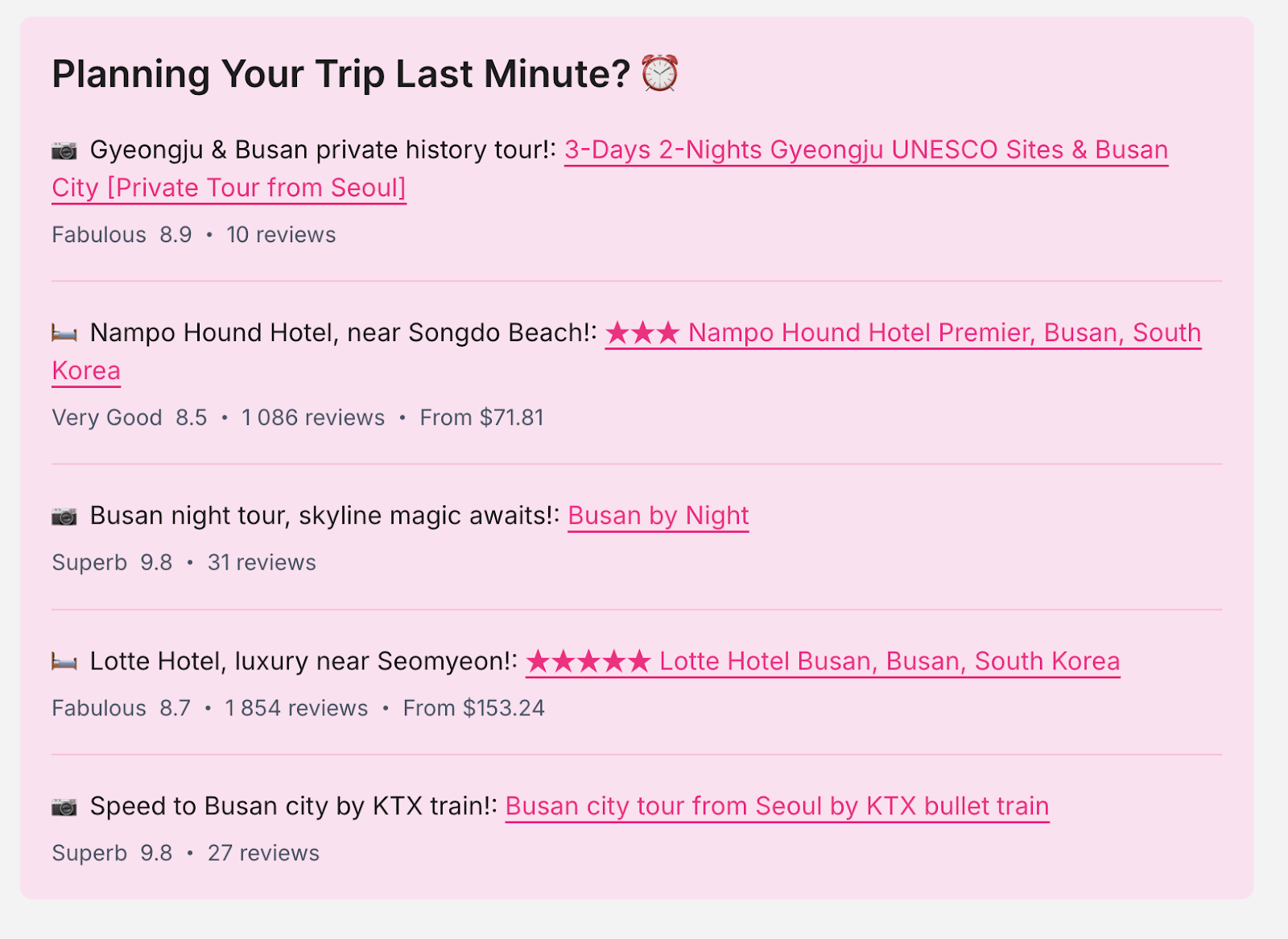Click bed icon next to Lotte Hotel

coord(64,662)
